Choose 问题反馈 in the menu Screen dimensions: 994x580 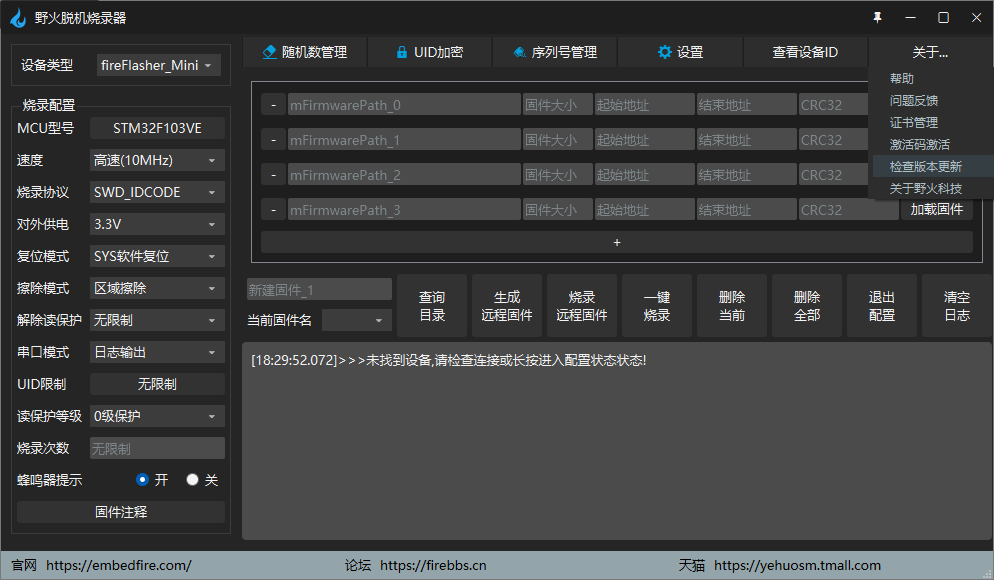pyautogui.click(x=913, y=101)
